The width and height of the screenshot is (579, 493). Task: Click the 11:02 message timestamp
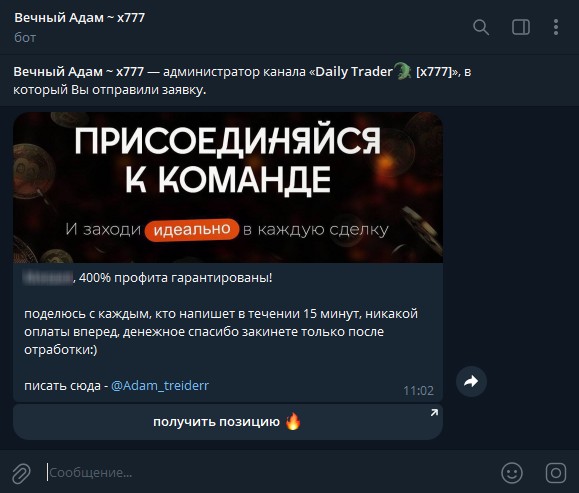(x=418, y=391)
